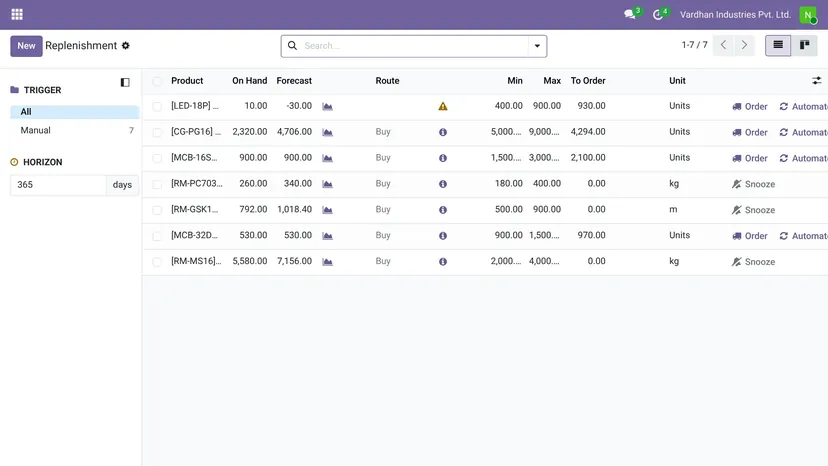The width and height of the screenshot is (828, 466).
Task: Switch to kanban view
Action: click(804, 45)
